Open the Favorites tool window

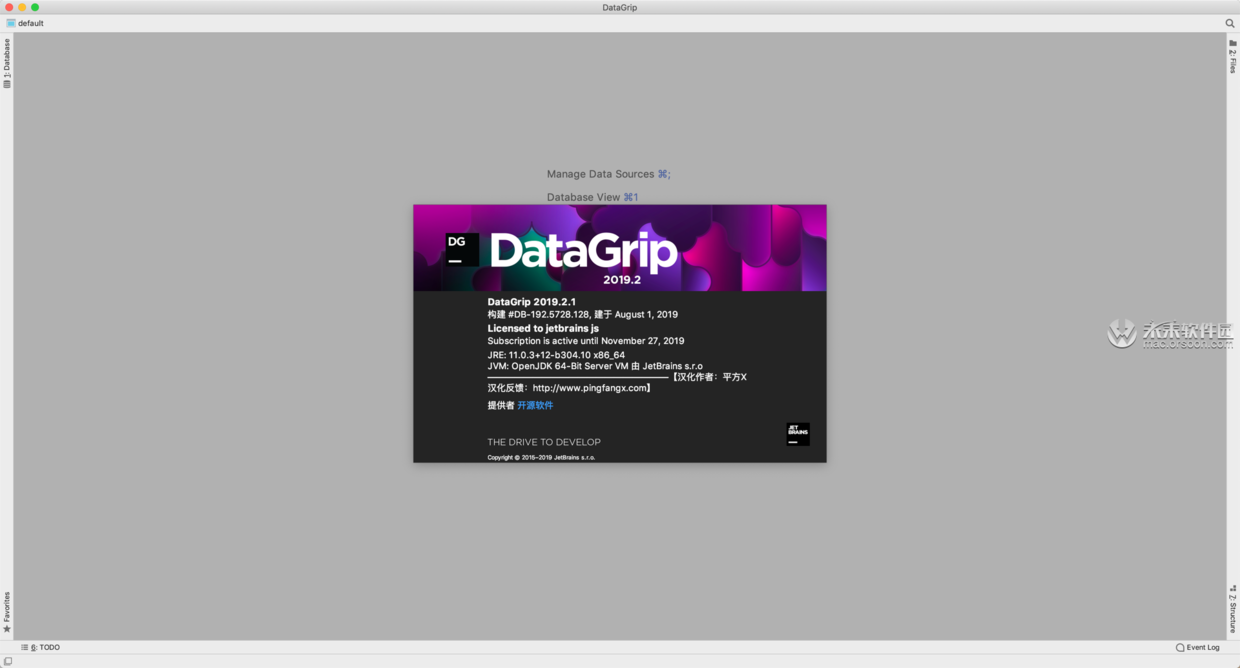click(x=7, y=612)
